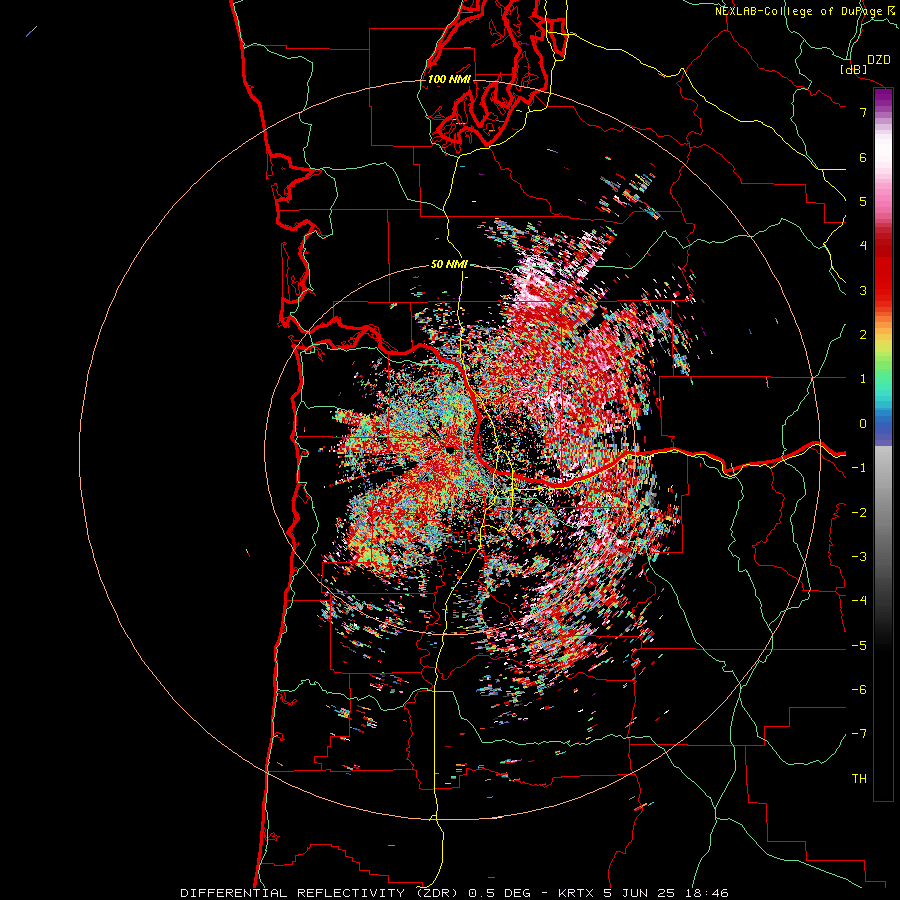
Task: Click the 0 value on the scale
Action: pyautogui.click(x=863, y=423)
